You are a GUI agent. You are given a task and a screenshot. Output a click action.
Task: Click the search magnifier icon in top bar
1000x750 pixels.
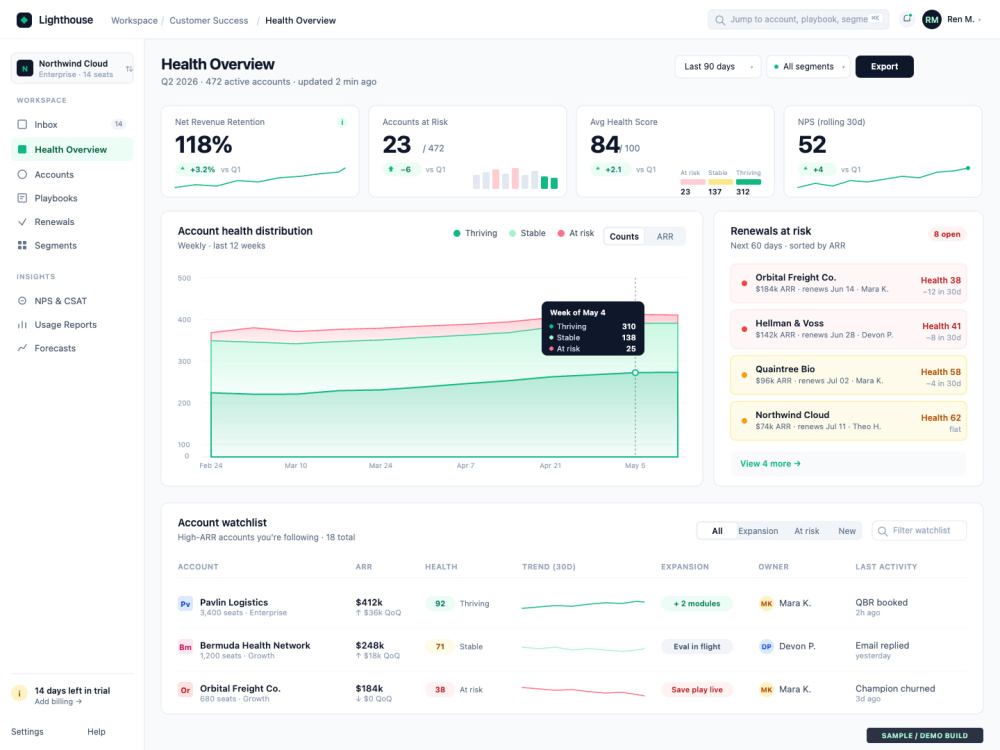coord(719,20)
